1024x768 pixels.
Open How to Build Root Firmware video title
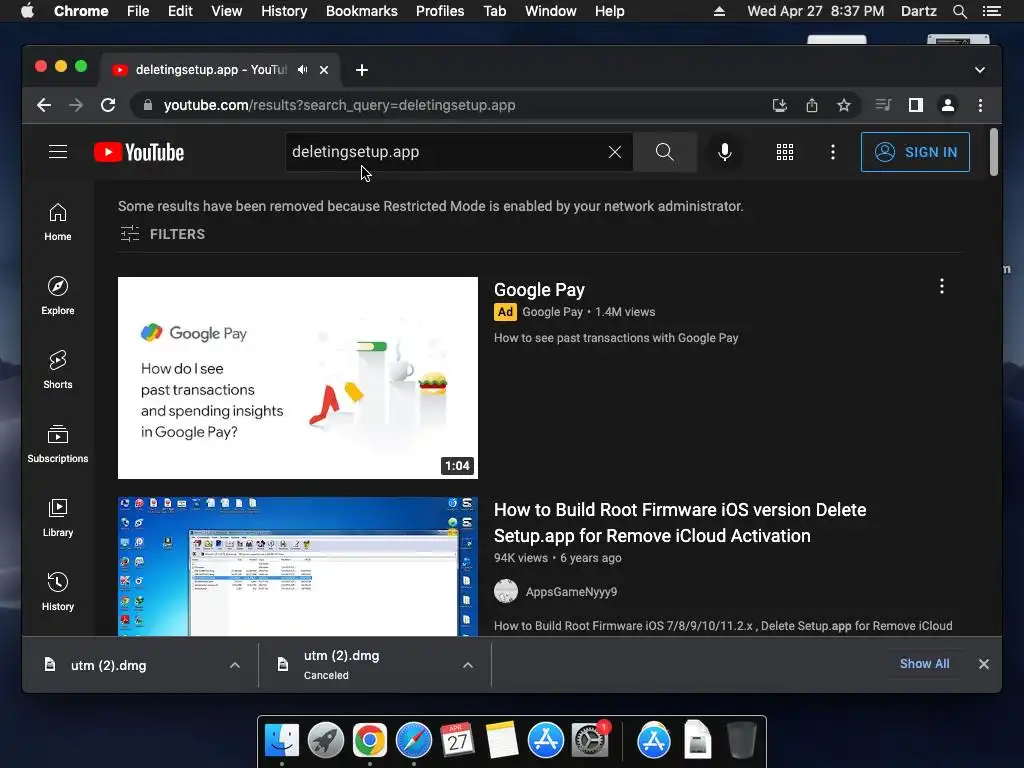(x=680, y=522)
